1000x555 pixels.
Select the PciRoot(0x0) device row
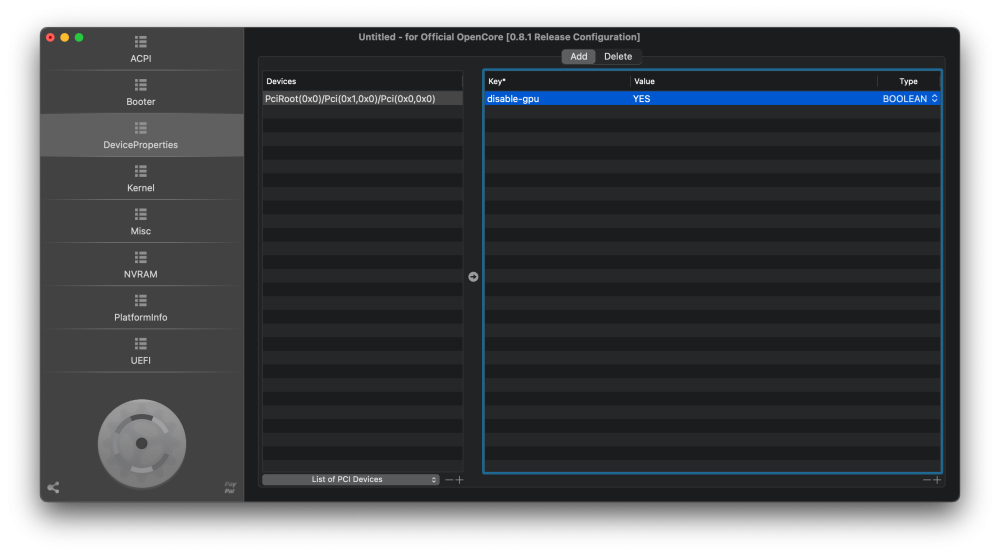point(362,98)
